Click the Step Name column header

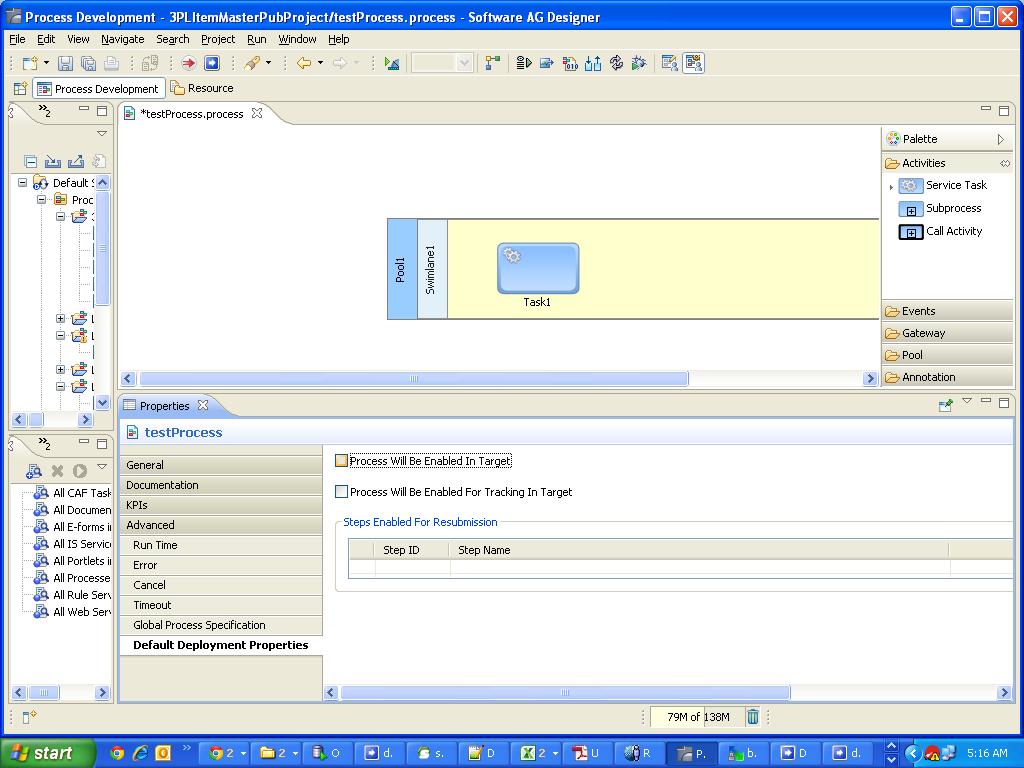point(698,550)
